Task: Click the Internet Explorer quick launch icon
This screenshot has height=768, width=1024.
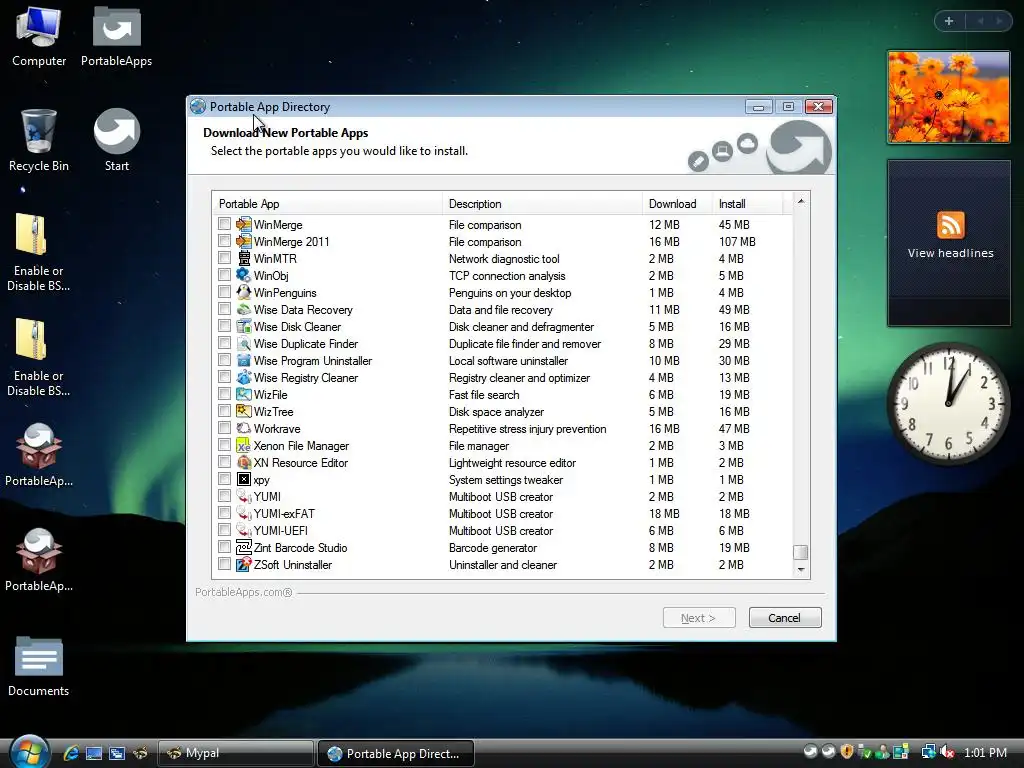Action: [71, 753]
